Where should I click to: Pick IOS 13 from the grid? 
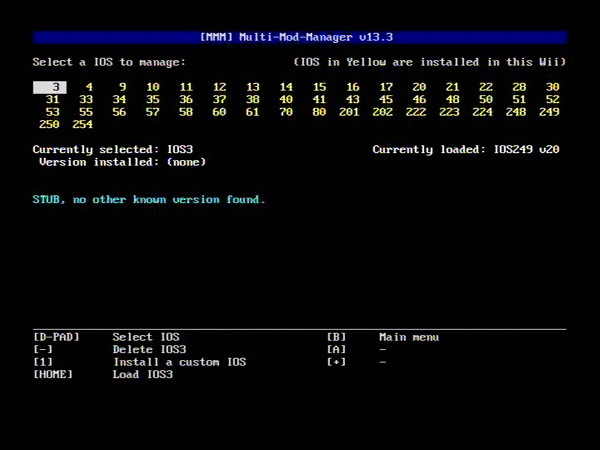pos(253,87)
